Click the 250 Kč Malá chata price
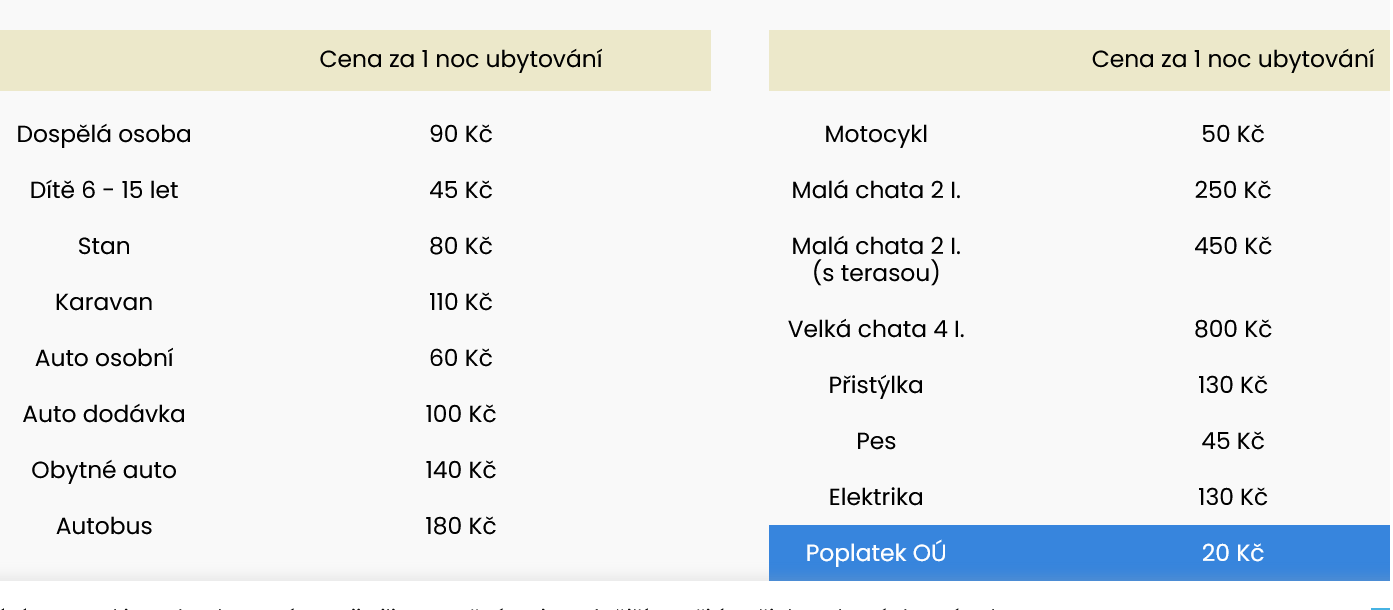This screenshot has height=610, width=1393. click(x=1233, y=190)
